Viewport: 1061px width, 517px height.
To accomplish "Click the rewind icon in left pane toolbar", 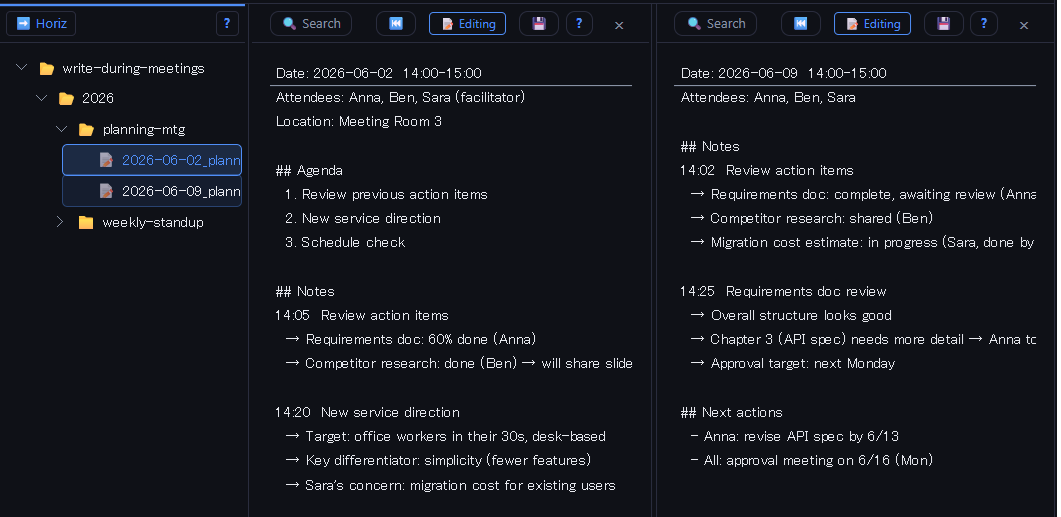I will click(396, 24).
